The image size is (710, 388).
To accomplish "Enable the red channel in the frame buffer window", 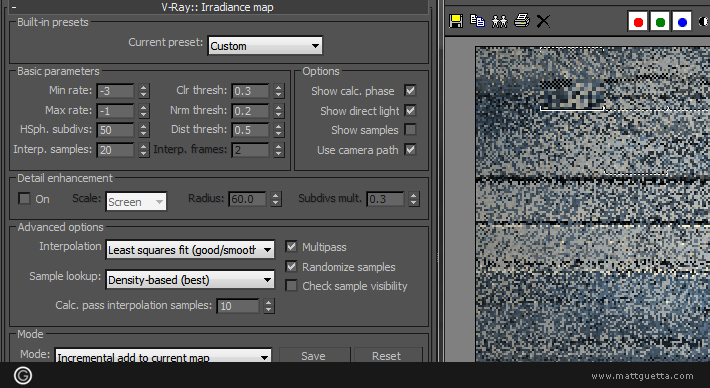I will (638, 22).
